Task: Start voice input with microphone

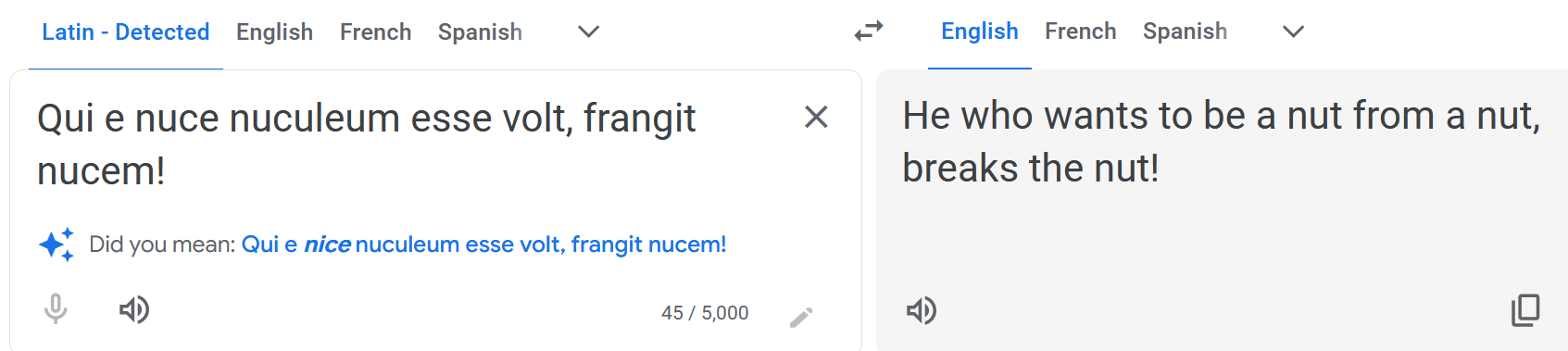Action: (x=56, y=309)
